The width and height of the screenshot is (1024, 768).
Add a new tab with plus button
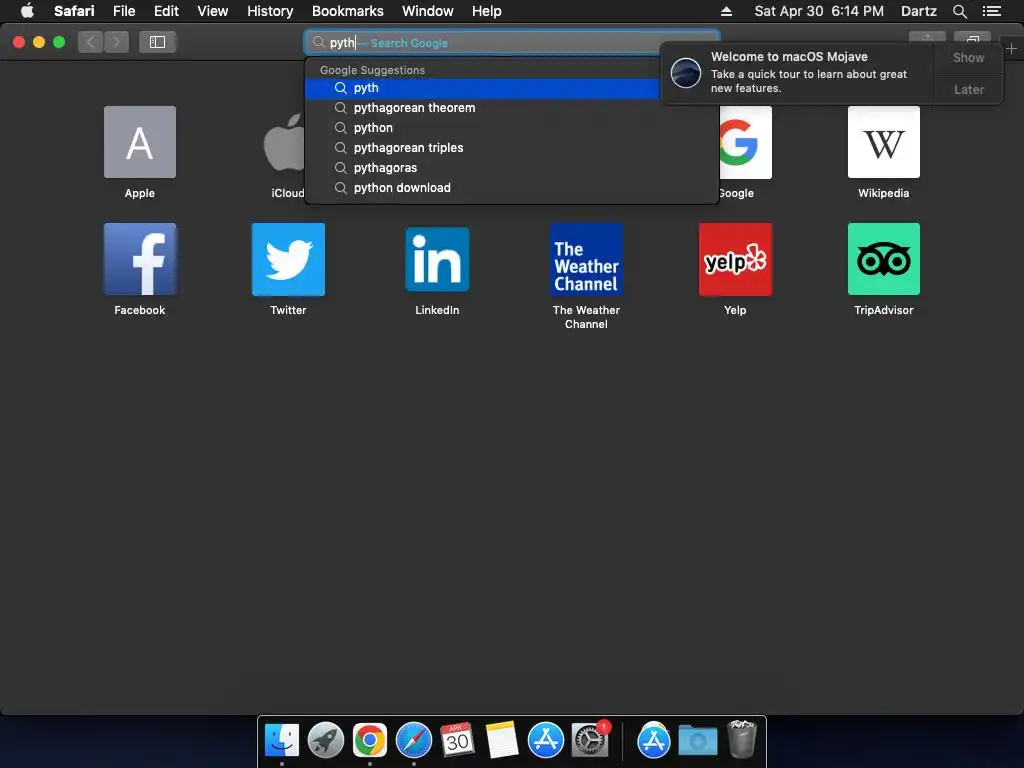point(1012,48)
